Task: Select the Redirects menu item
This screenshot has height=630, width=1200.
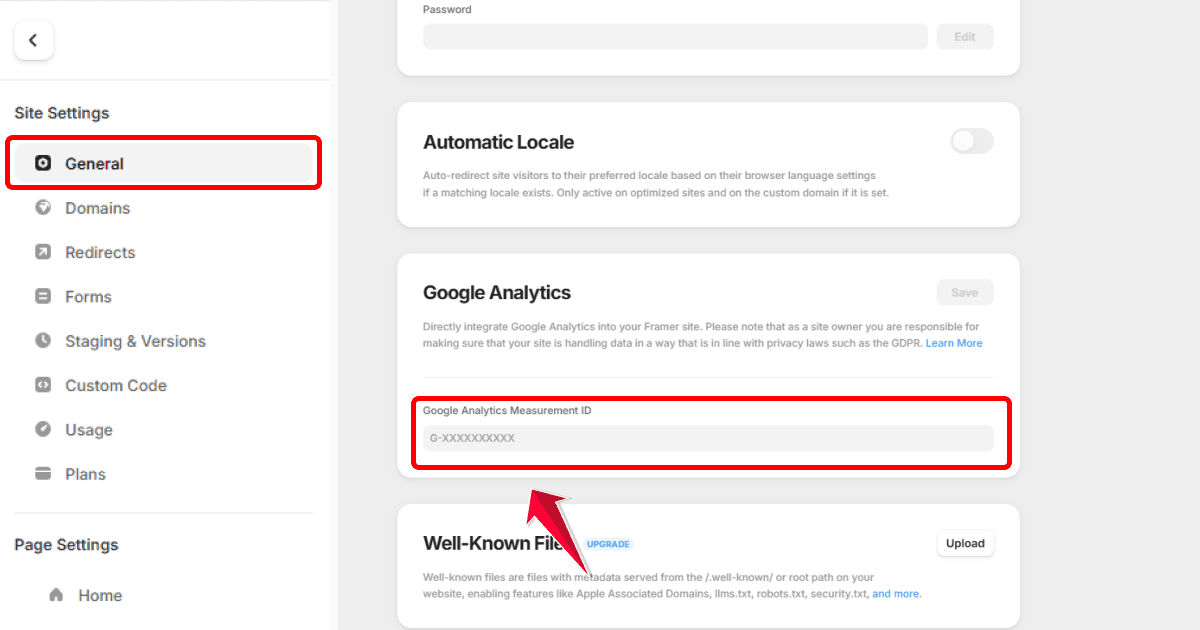Action: (98, 252)
